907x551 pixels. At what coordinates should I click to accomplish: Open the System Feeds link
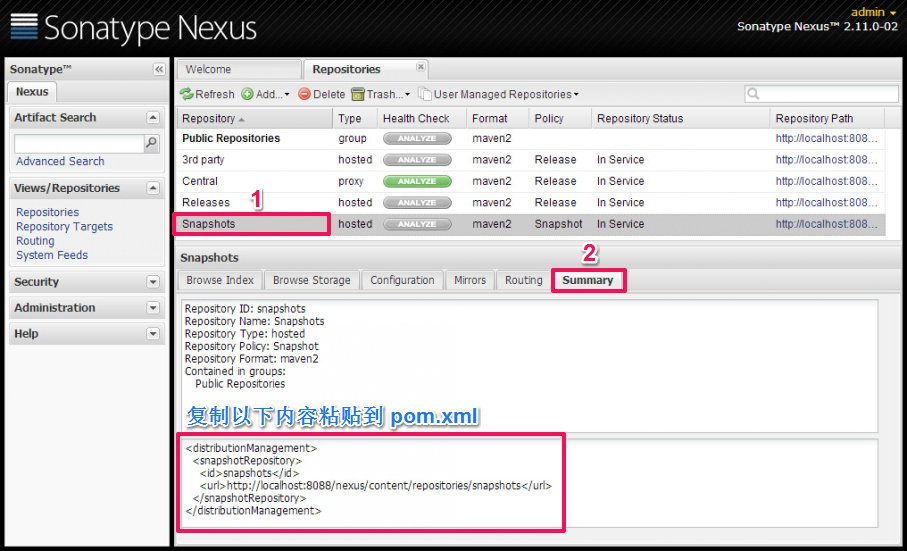coord(52,255)
